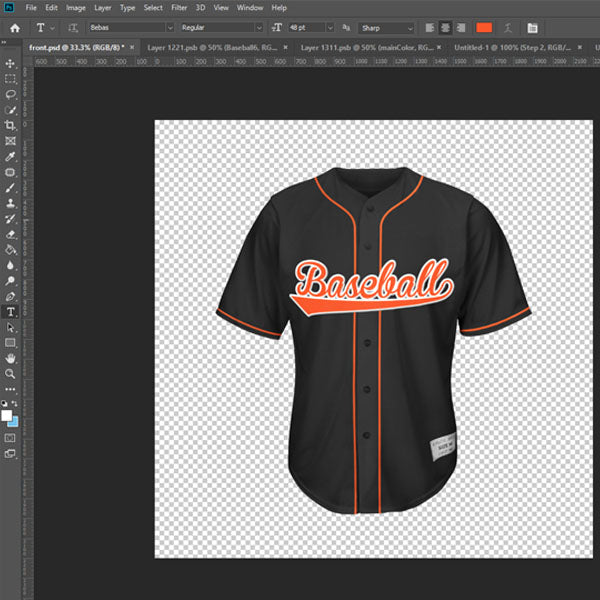
Task: Select the Move tool
Action: point(11,64)
